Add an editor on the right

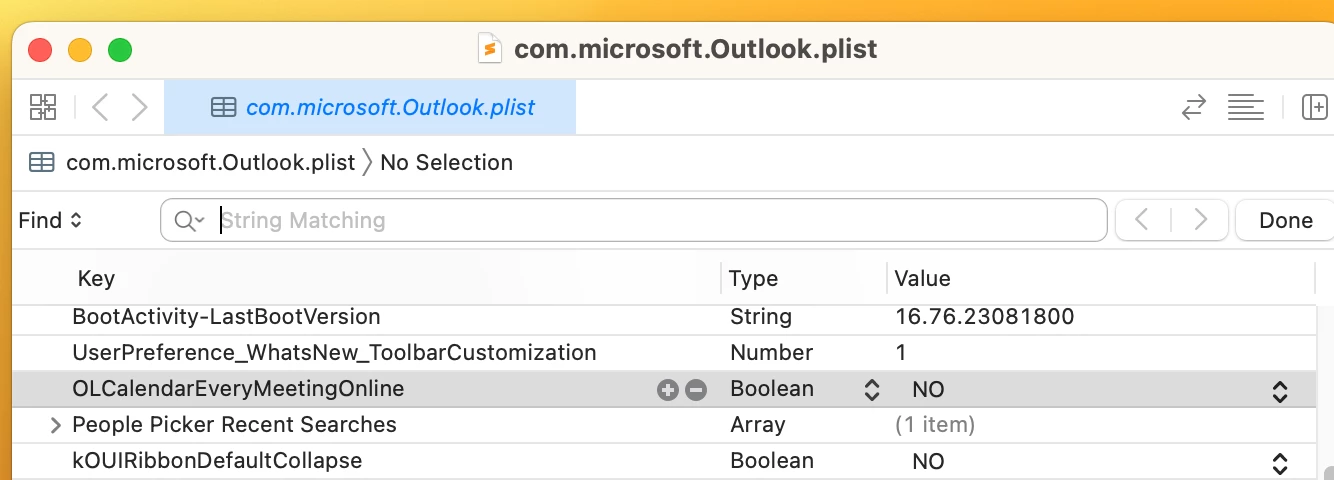(x=1315, y=107)
